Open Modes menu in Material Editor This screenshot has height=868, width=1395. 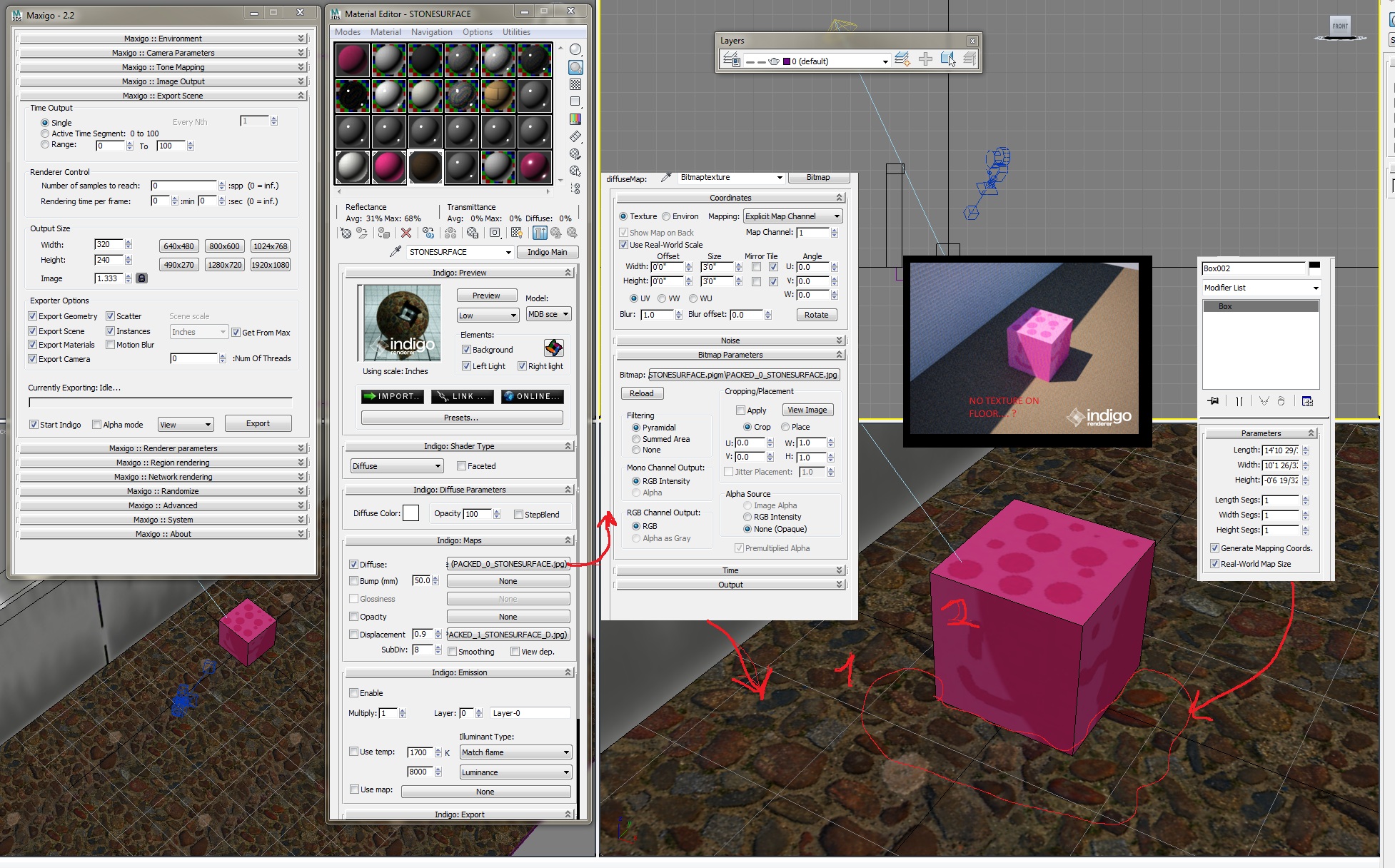(x=348, y=32)
